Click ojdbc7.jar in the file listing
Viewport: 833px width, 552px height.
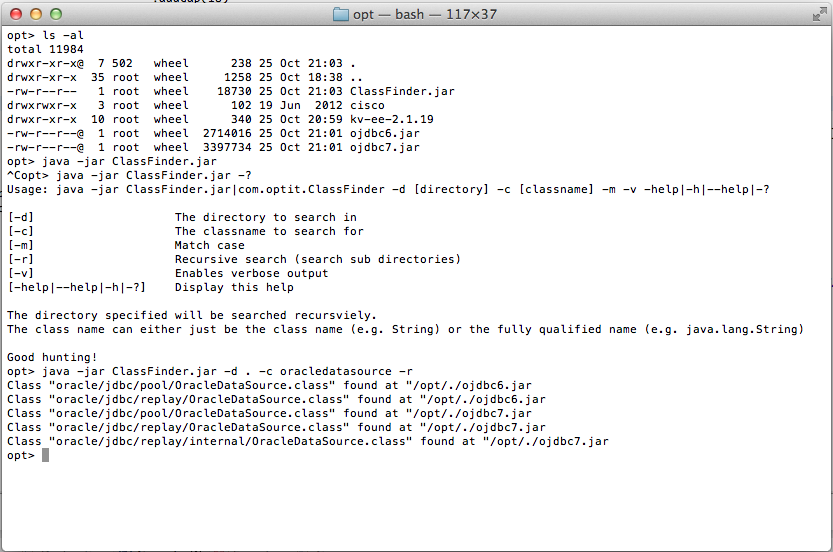(385, 147)
